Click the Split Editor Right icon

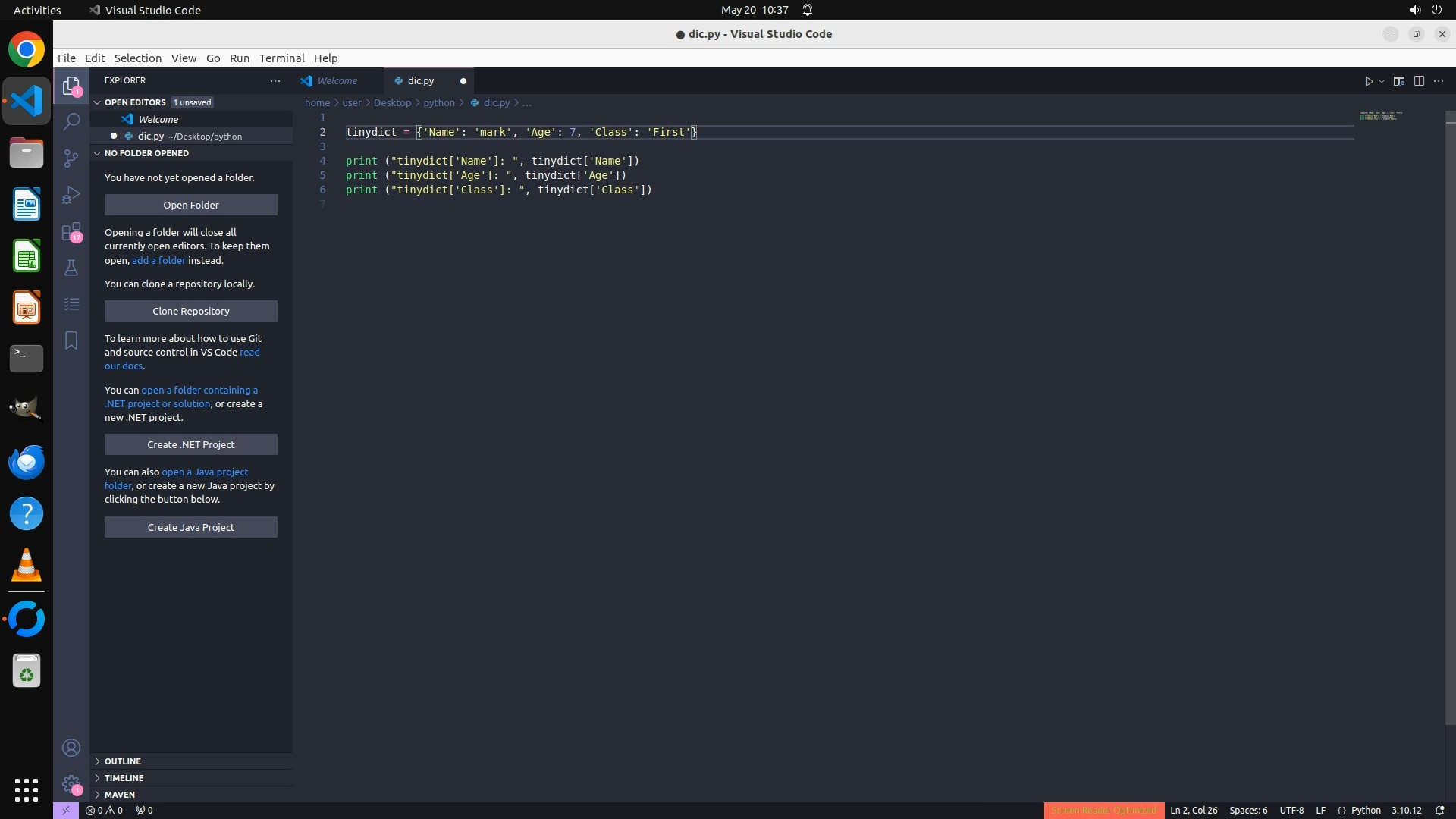coord(1419,81)
